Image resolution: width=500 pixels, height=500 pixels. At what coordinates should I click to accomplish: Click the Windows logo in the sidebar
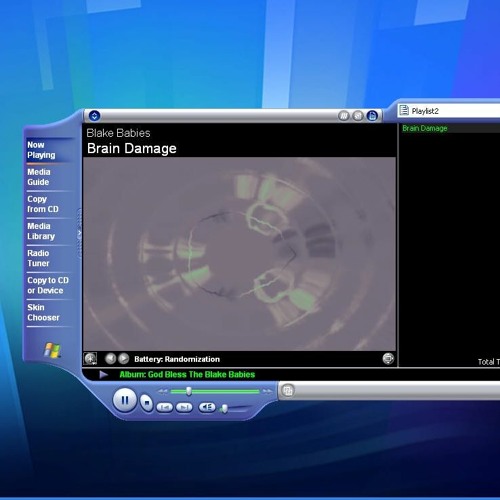coord(53,350)
